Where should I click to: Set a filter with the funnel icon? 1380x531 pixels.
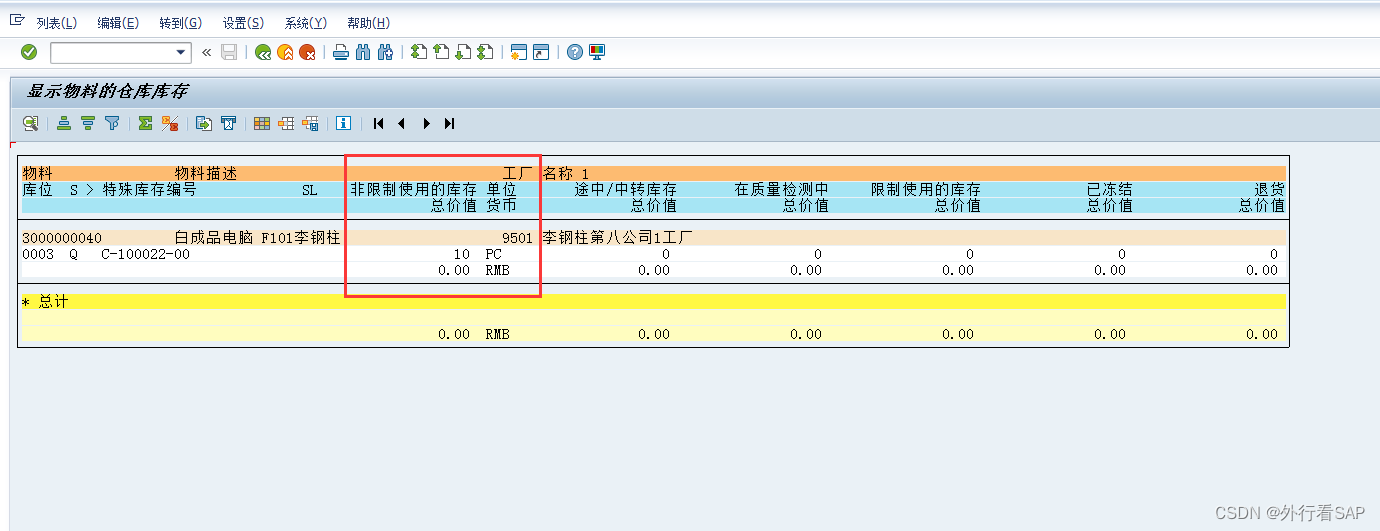(112, 123)
